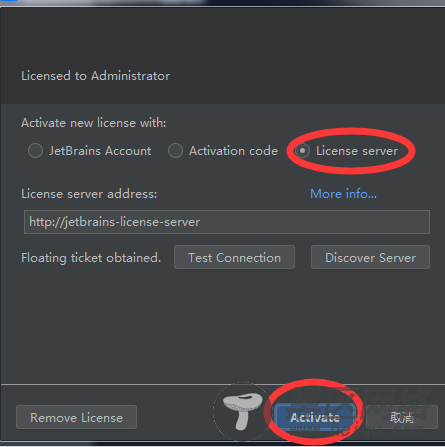Click inside the license server address field
The image size is (445, 447).
pos(227,222)
